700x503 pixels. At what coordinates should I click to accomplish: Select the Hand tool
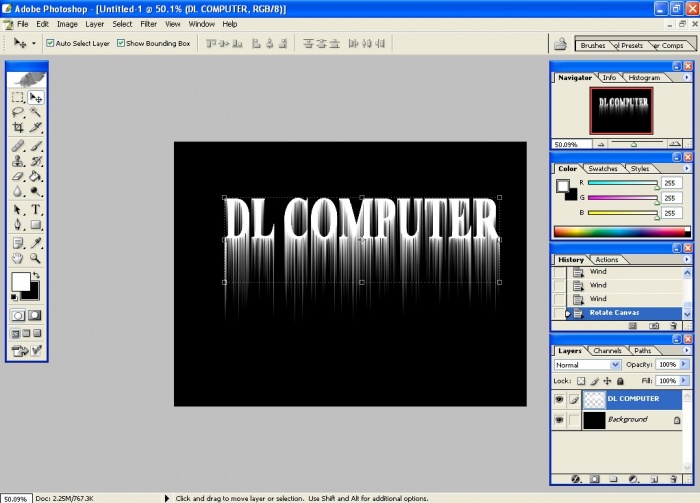pyautogui.click(x=18, y=258)
